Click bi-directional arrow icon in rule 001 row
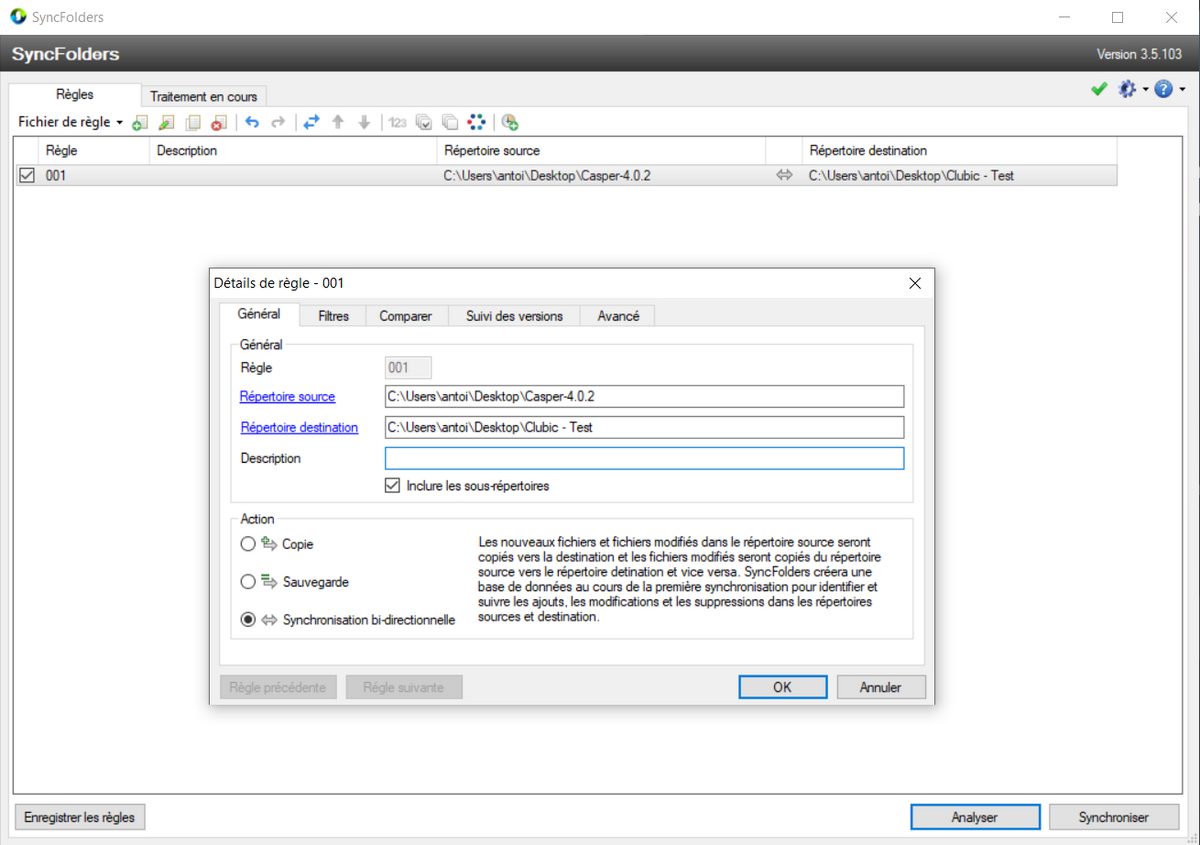1200x845 pixels. (x=784, y=176)
